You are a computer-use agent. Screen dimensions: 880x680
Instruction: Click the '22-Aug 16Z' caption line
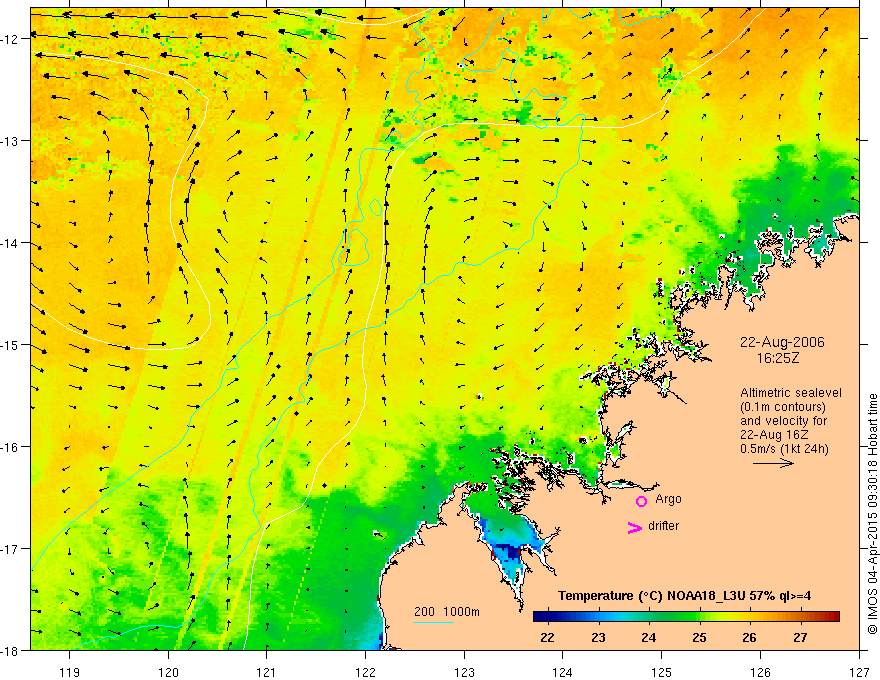pos(774,435)
